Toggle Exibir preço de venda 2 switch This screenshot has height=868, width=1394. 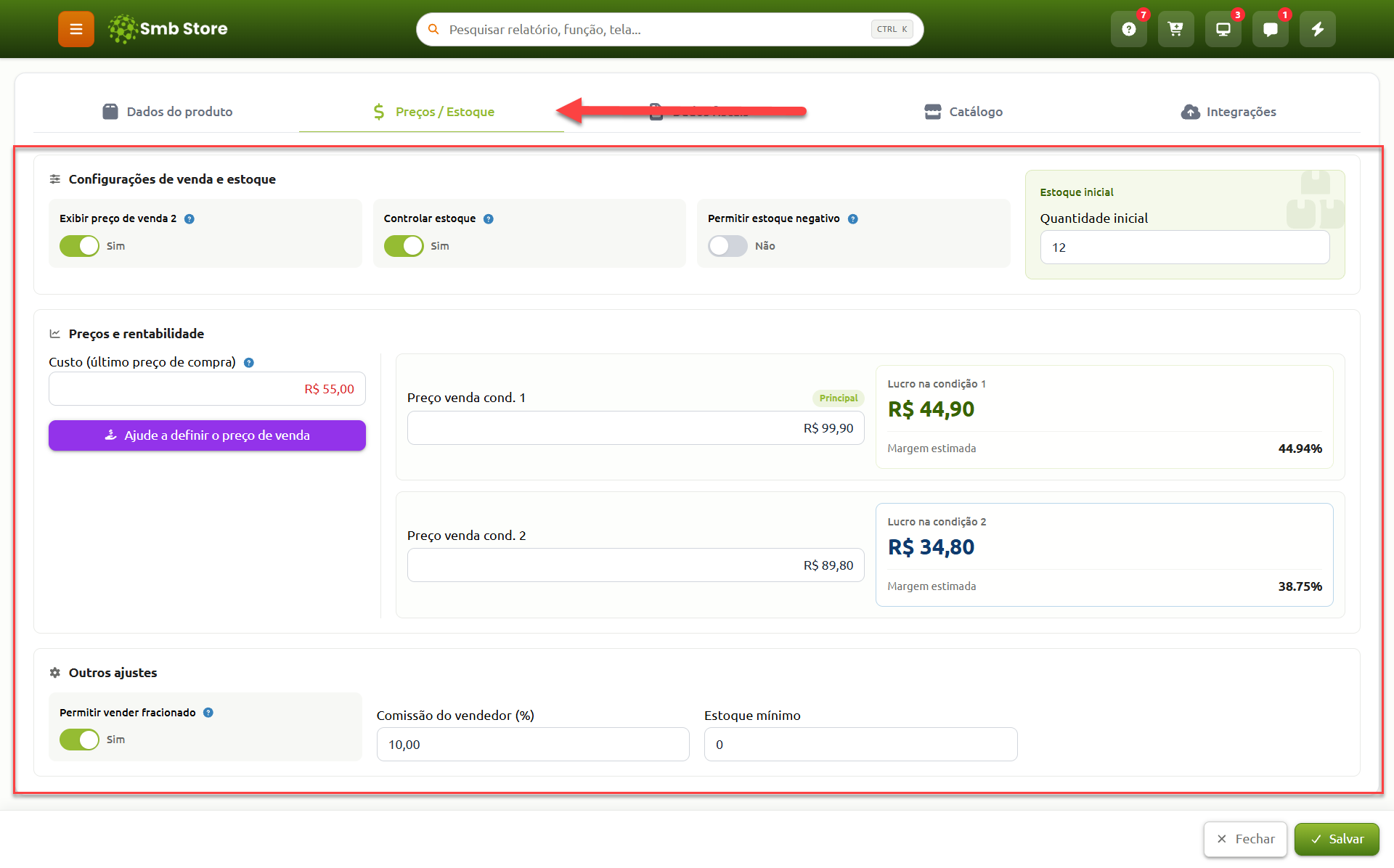[79, 246]
